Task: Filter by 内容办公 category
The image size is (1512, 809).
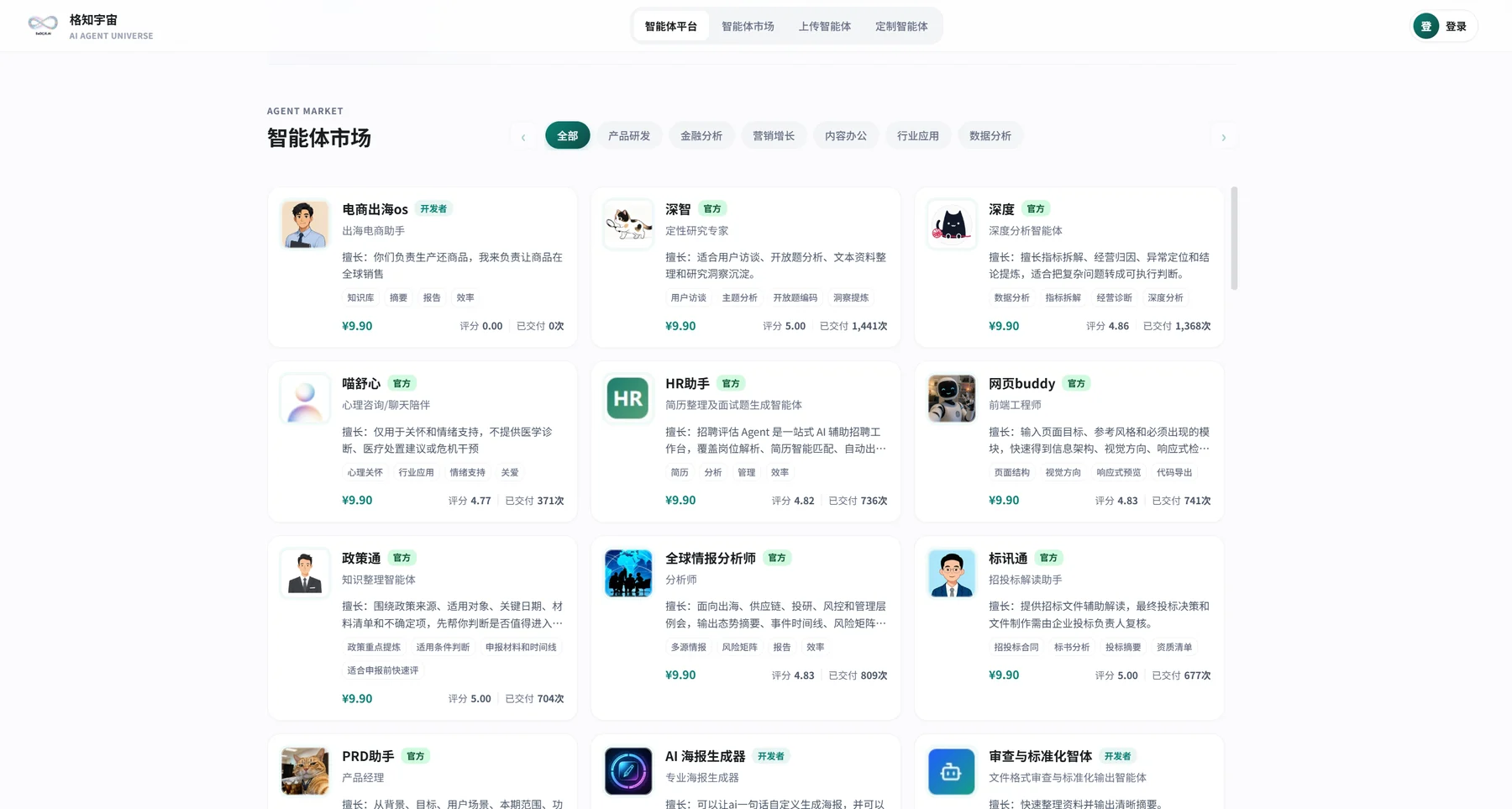Action: (x=846, y=135)
